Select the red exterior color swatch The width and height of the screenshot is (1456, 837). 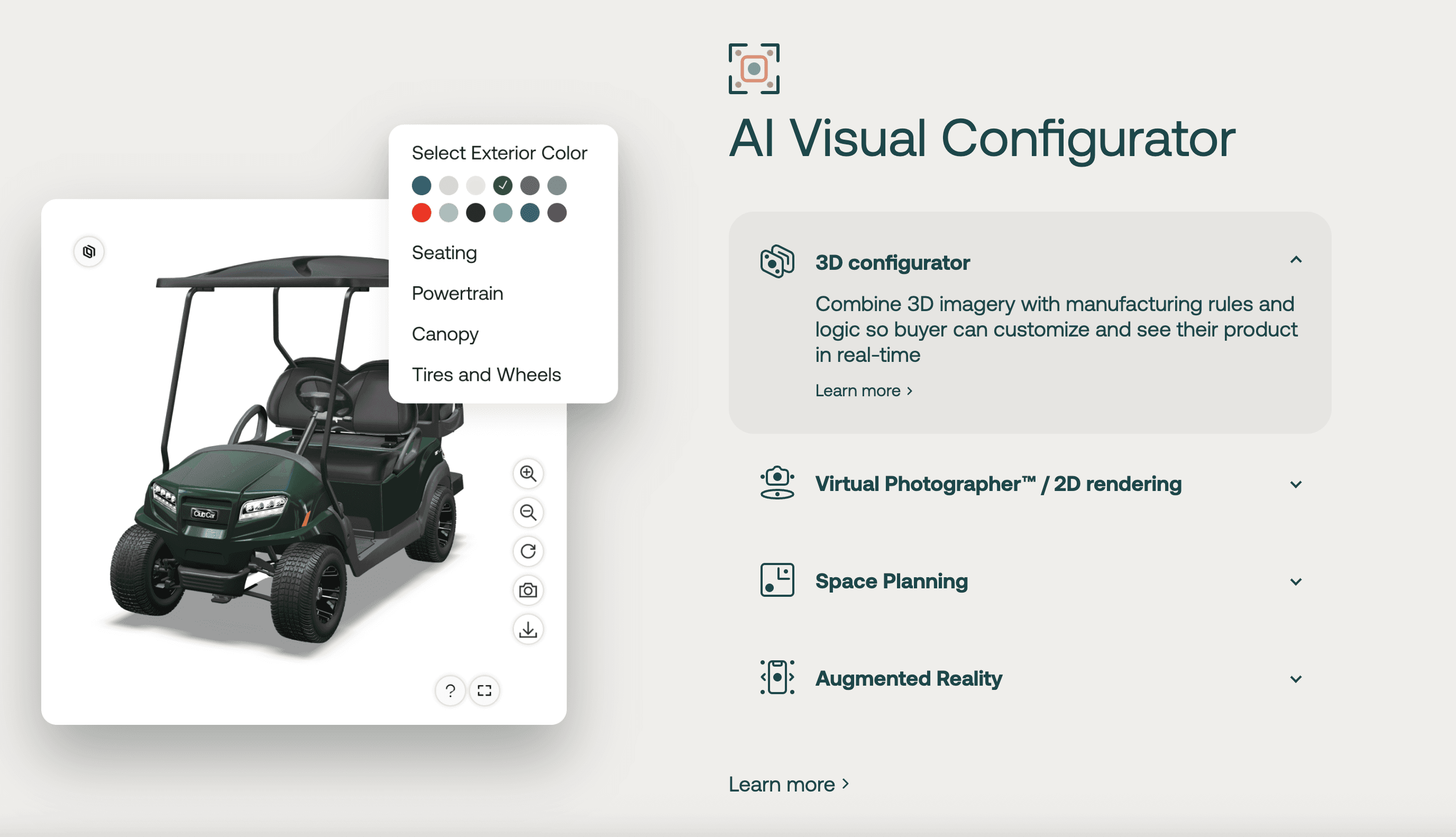[x=421, y=213]
